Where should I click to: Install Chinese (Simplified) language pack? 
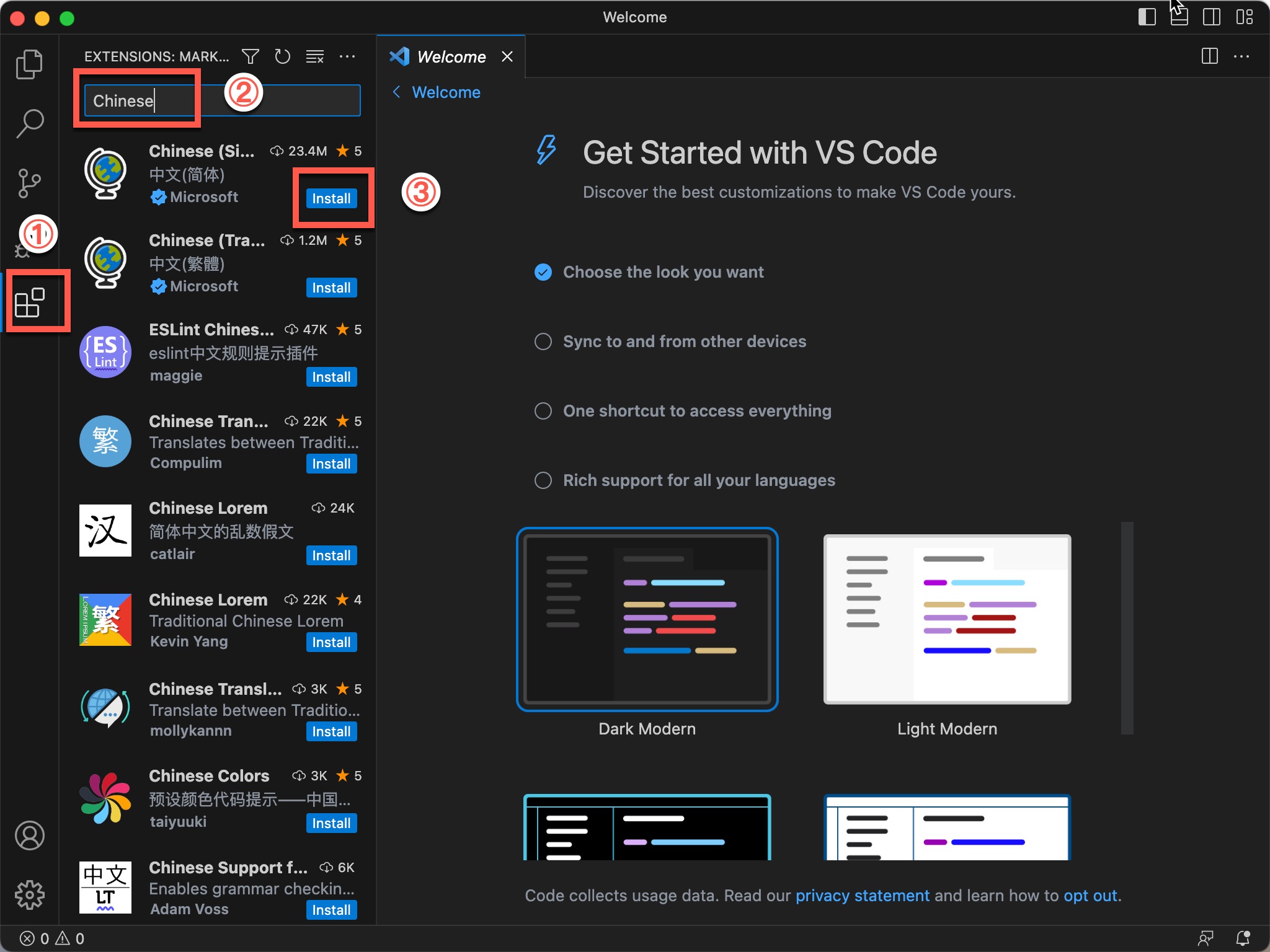coord(331,198)
